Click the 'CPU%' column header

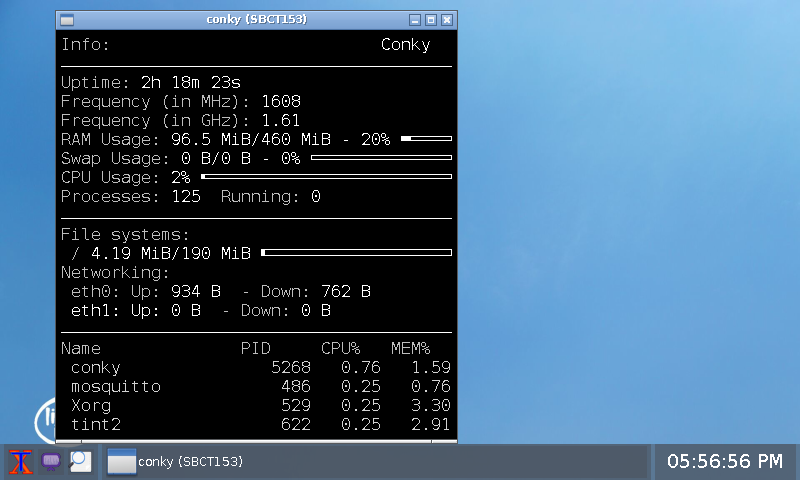340,348
